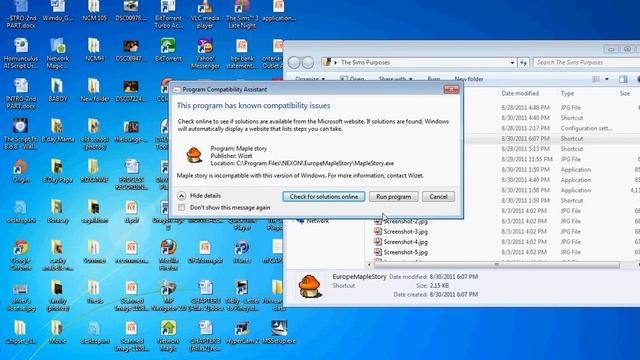The width and height of the screenshot is (640, 360).
Task: Click Check for solutions online button
Action: click(x=324, y=196)
